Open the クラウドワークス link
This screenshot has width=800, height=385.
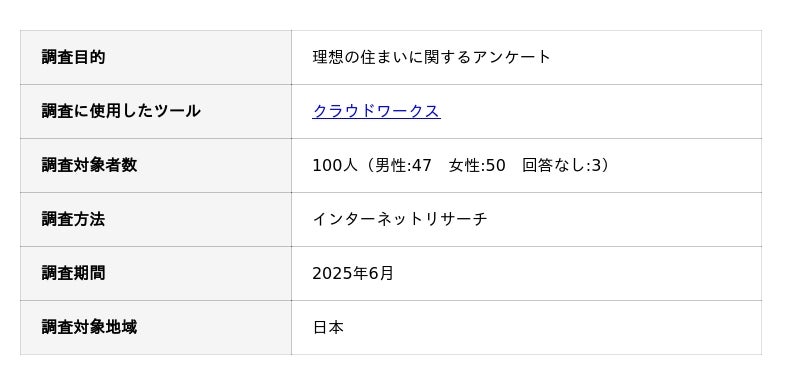click(376, 111)
